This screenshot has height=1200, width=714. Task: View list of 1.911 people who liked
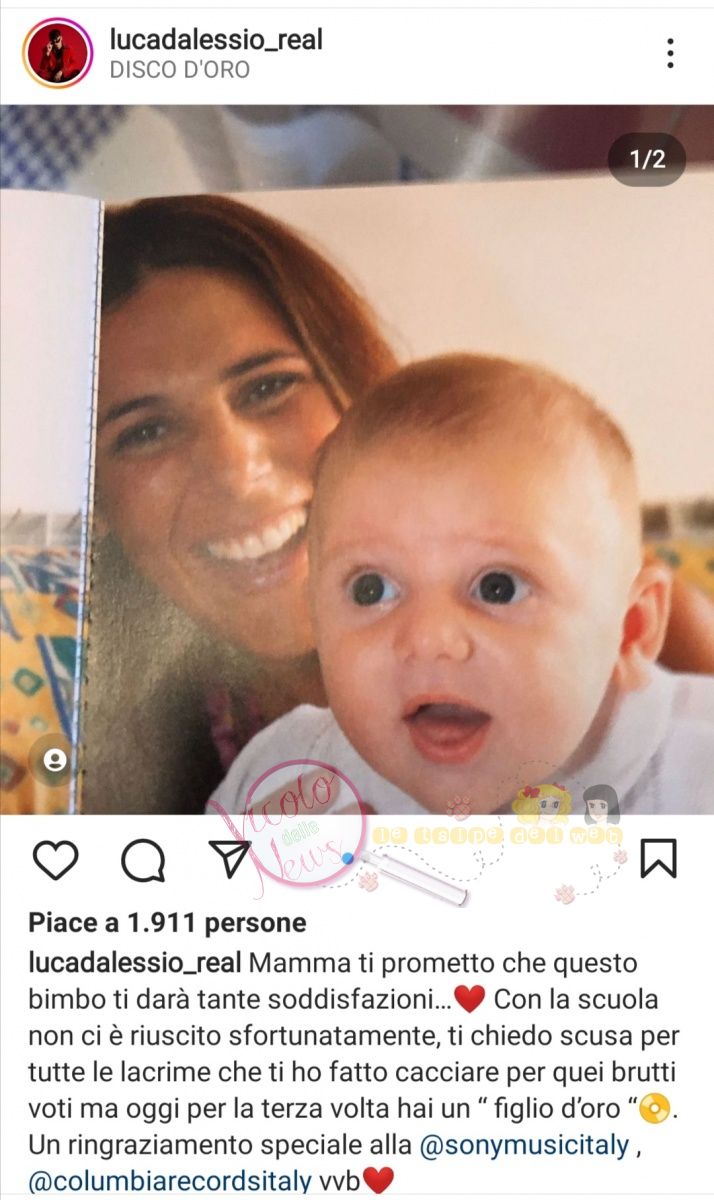[x=167, y=922]
